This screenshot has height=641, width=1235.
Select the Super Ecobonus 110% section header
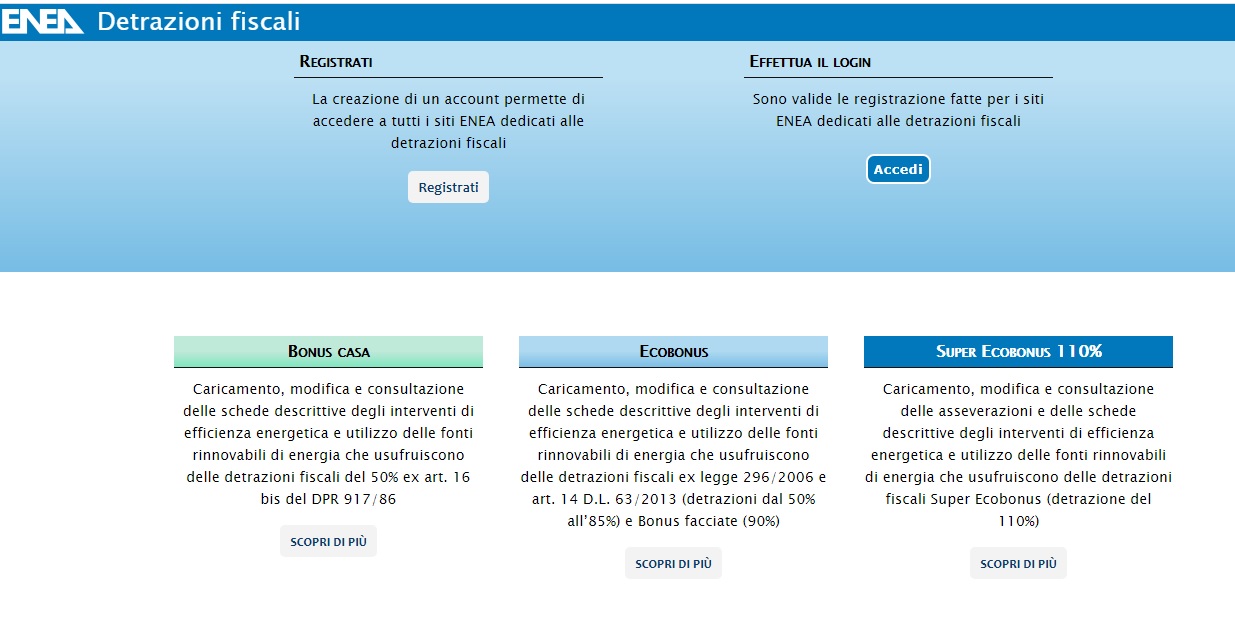point(1018,351)
